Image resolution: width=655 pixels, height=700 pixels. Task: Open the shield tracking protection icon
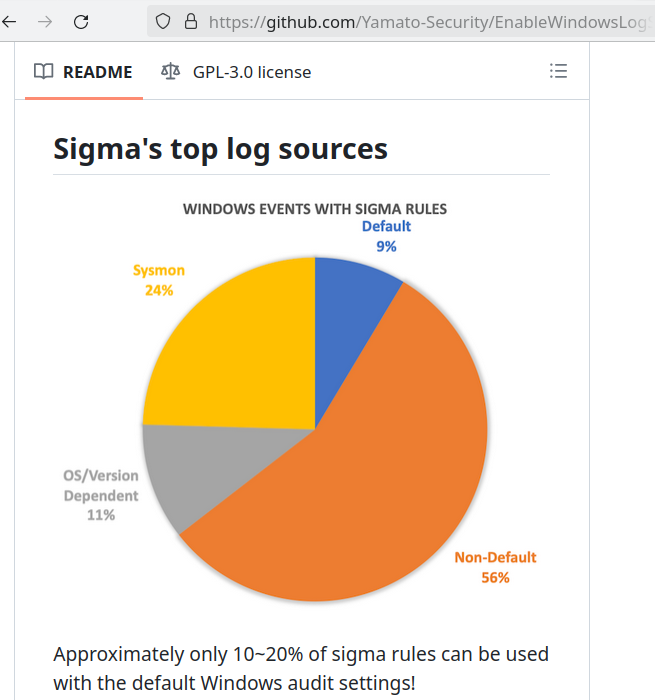[163, 21]
